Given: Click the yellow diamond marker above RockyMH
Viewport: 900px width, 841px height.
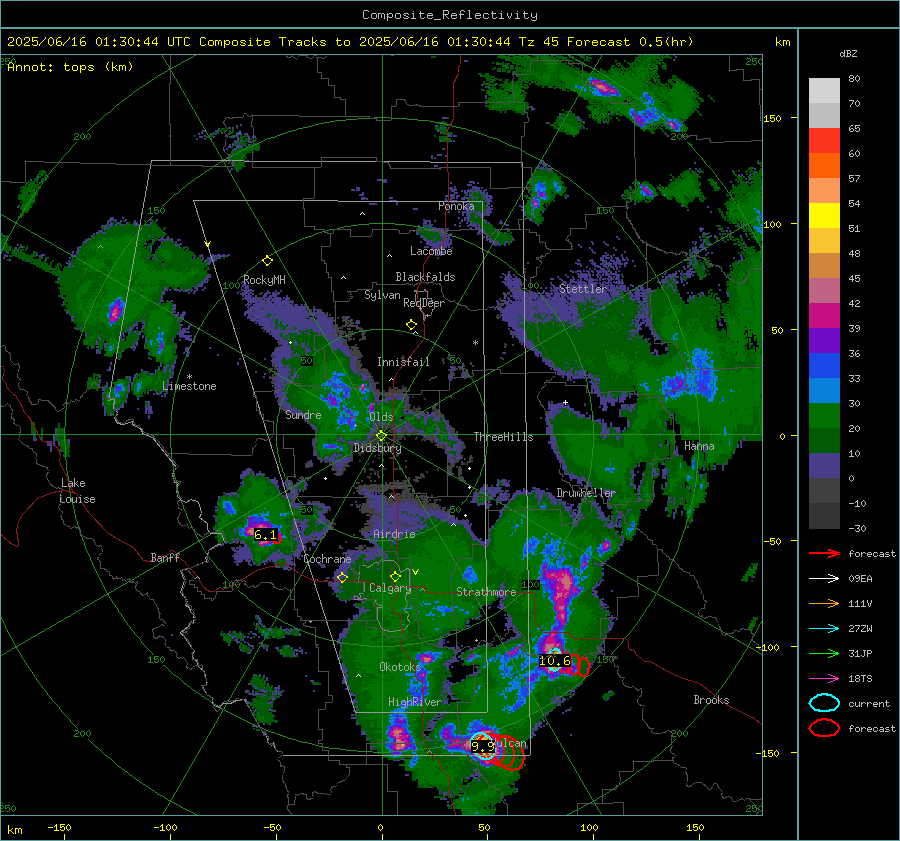Looking at the screenshot, I should point(267,261).
